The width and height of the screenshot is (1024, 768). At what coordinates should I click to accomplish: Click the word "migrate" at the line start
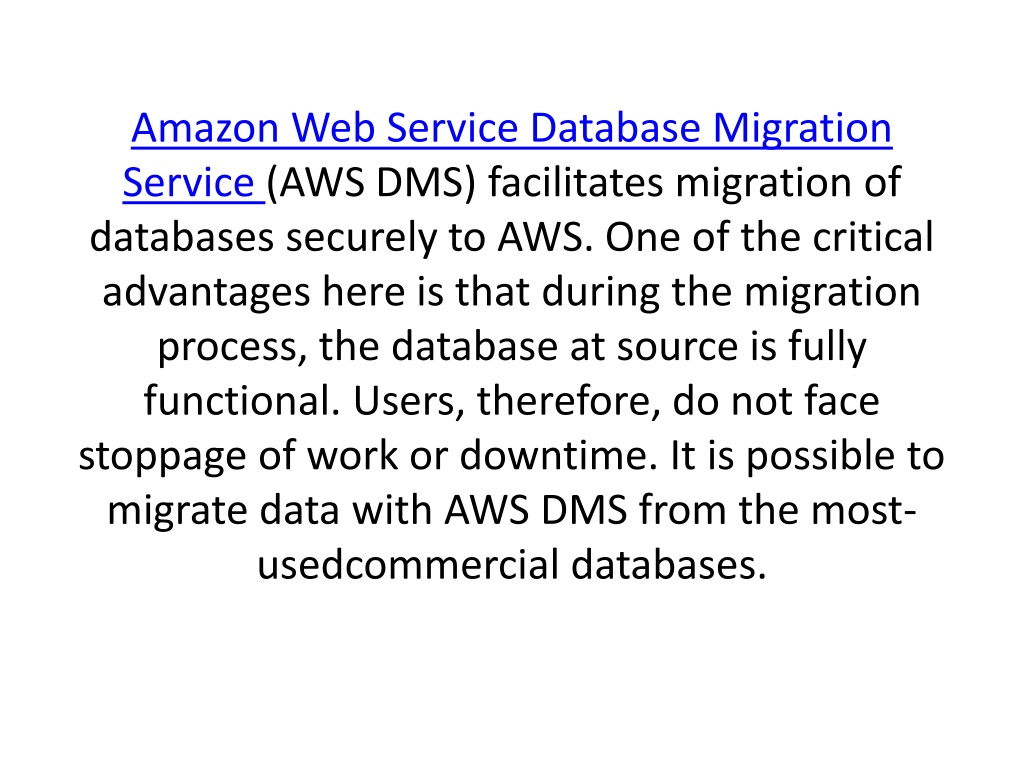[x=177, y=512]
